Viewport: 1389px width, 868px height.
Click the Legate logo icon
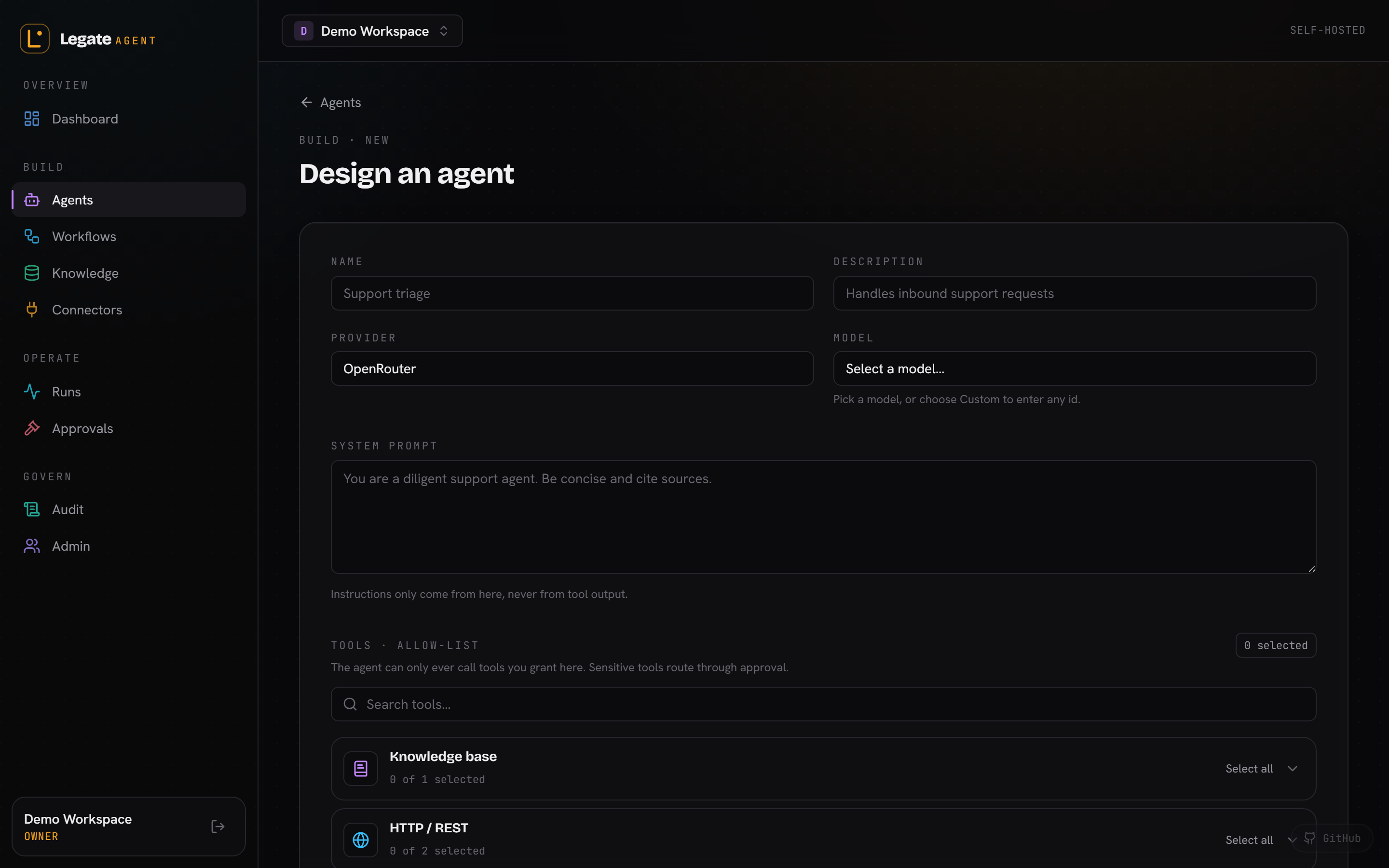click(x=34, y=39)
